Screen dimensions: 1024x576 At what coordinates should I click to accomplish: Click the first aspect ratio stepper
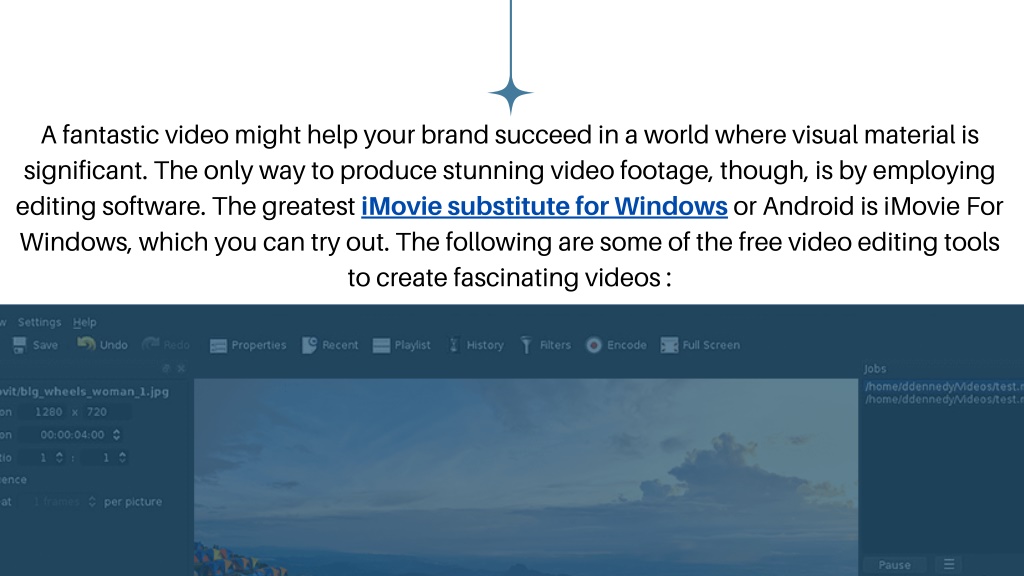[59, 458]
